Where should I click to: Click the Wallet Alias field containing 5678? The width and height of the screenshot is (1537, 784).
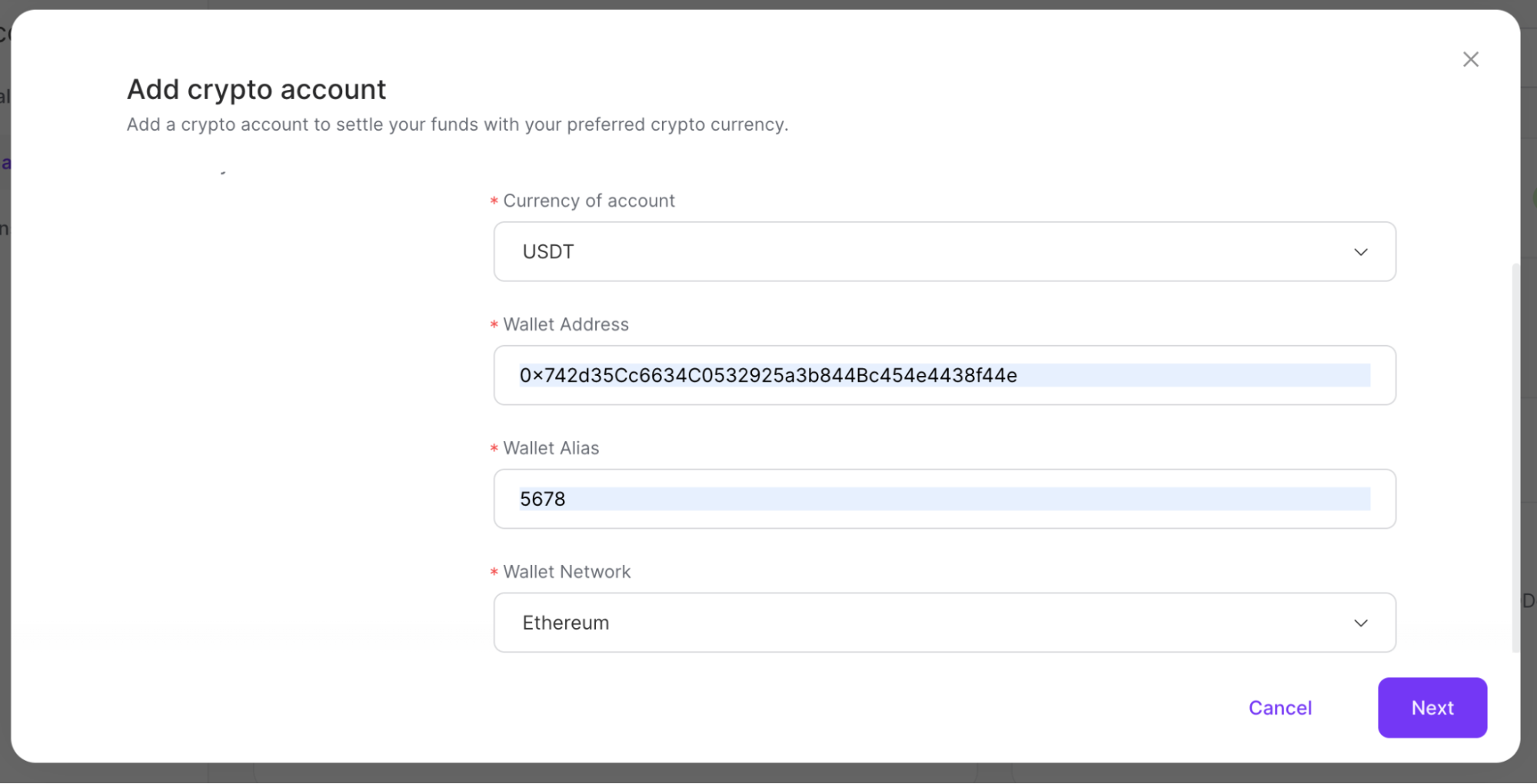point(944,499)
